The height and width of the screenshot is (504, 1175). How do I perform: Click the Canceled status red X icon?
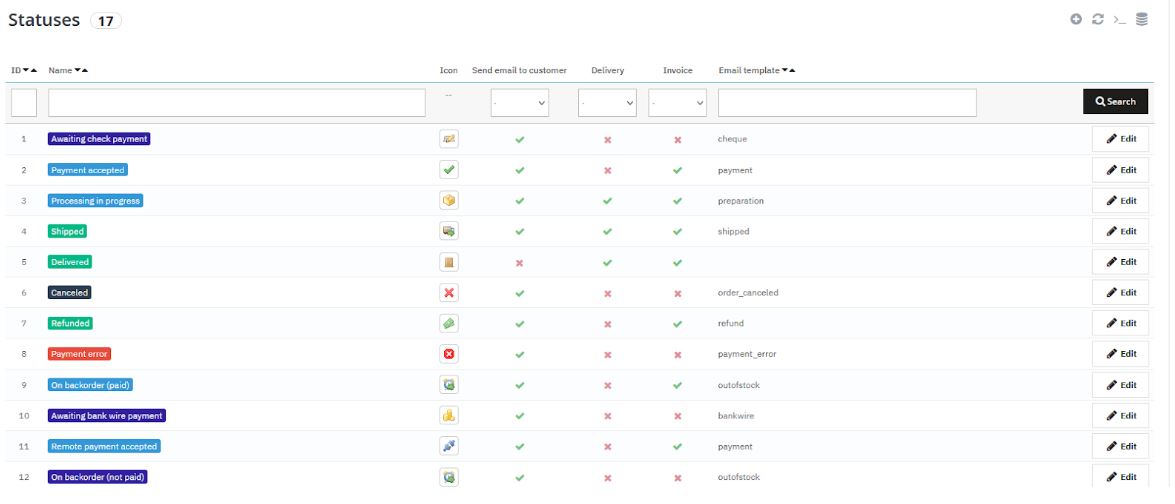(449, 293)
